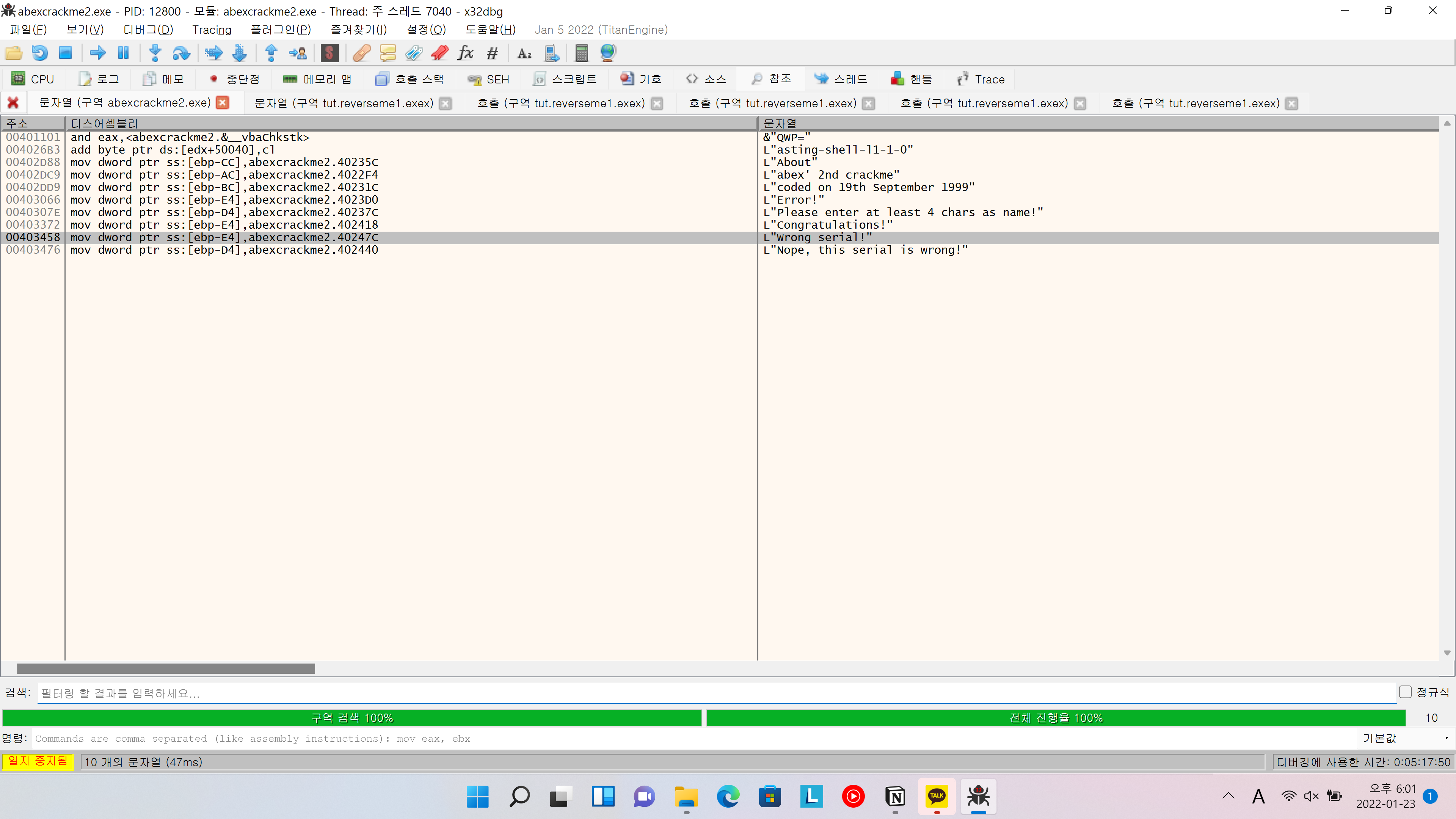Screen dimensions: 1456x819
Task: Click the 주소 column header
Action: (33, 123)
